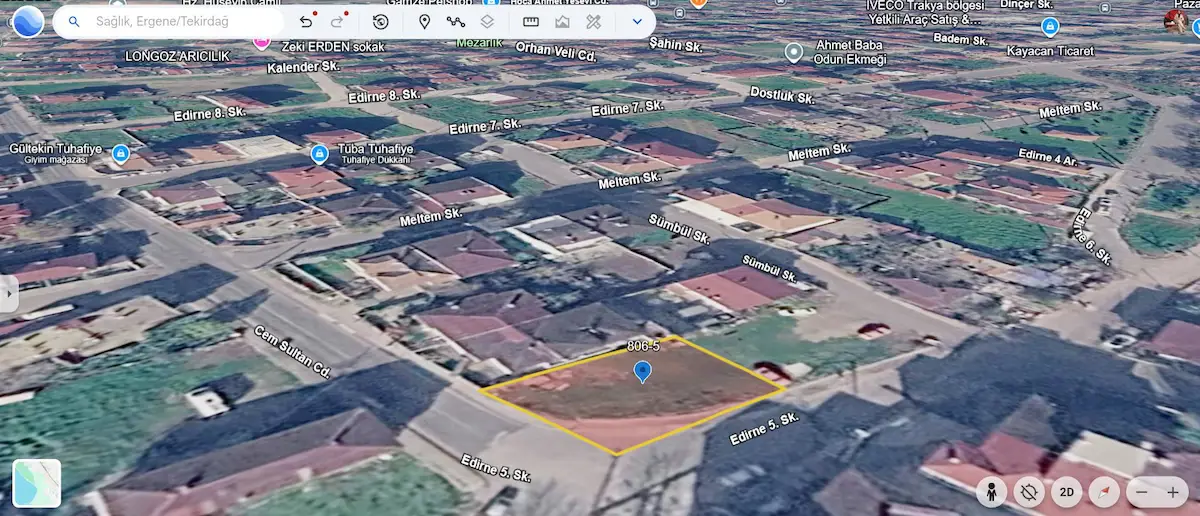1200x516 pixels.
Task: Activate the Street View pegman
Action: click(992, 491)
